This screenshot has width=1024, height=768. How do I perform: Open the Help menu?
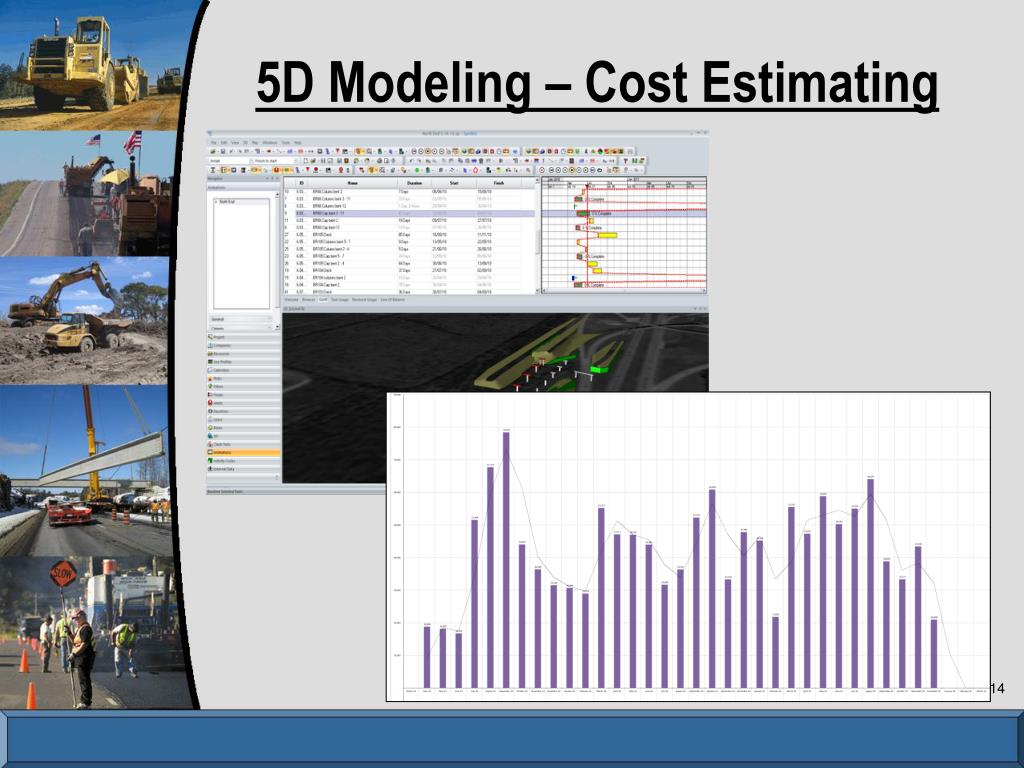(298, 142)
